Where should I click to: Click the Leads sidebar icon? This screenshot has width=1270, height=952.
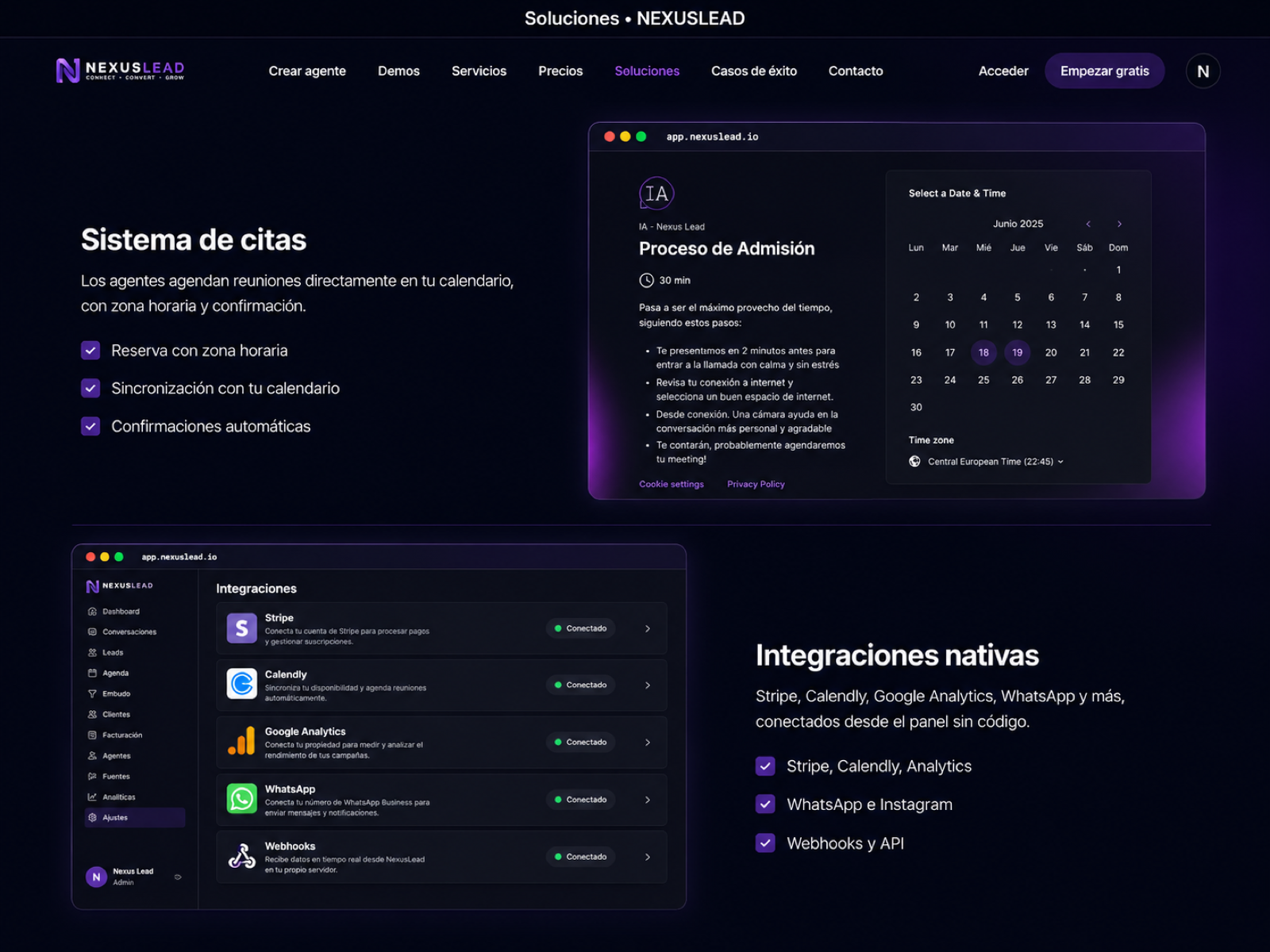[x=92, y=653]
